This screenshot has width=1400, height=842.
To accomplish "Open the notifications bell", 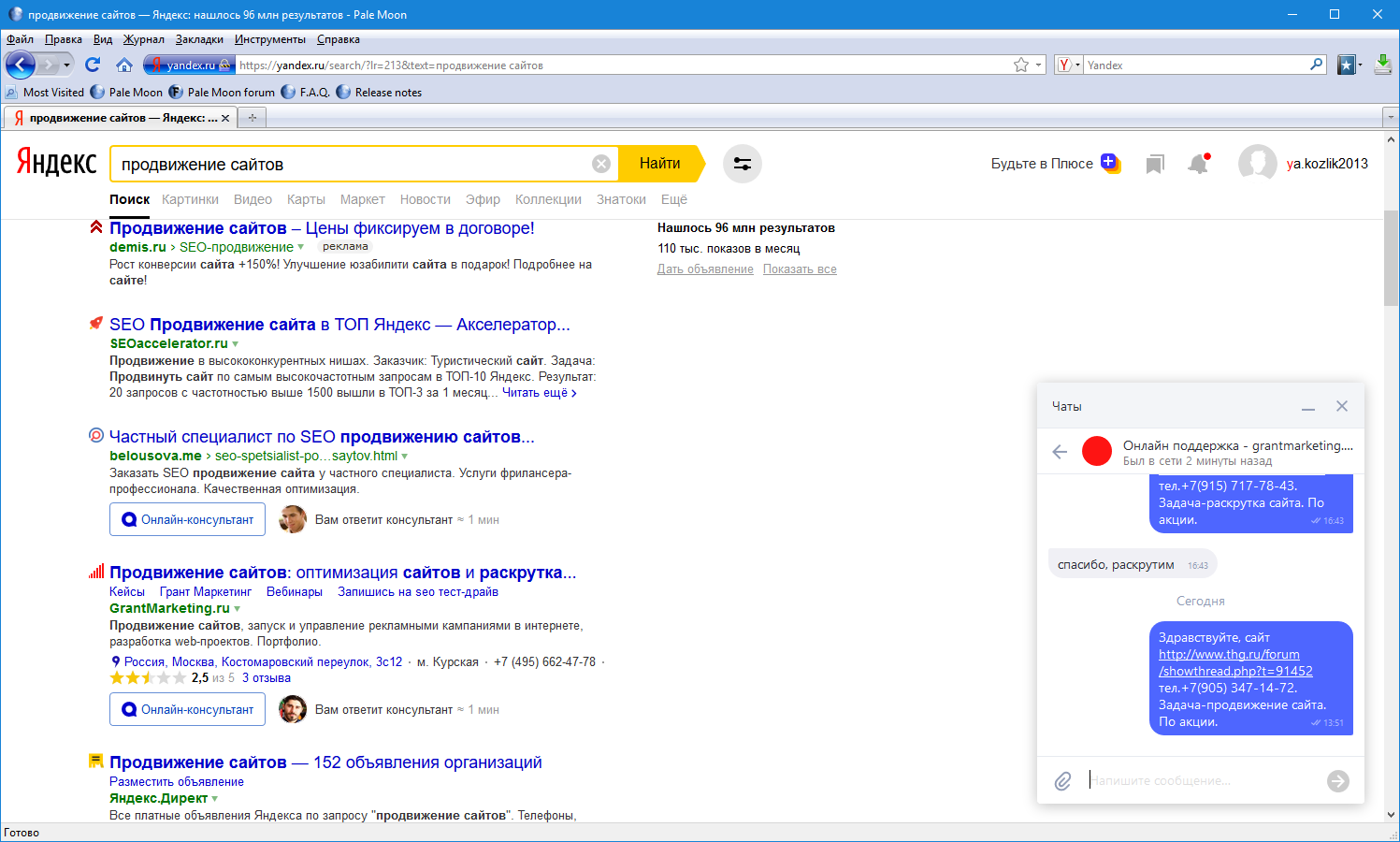I will click(1198, 165).
